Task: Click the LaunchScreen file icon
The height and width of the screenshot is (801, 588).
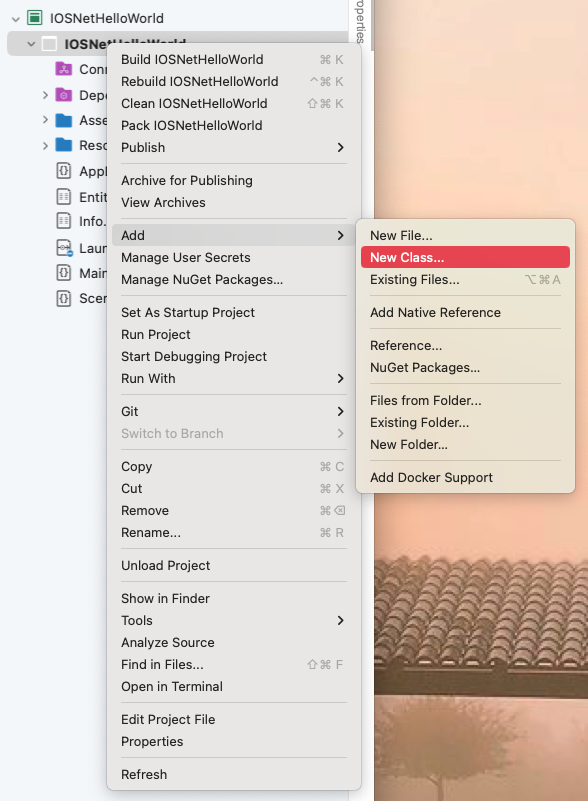Action: 62,246
